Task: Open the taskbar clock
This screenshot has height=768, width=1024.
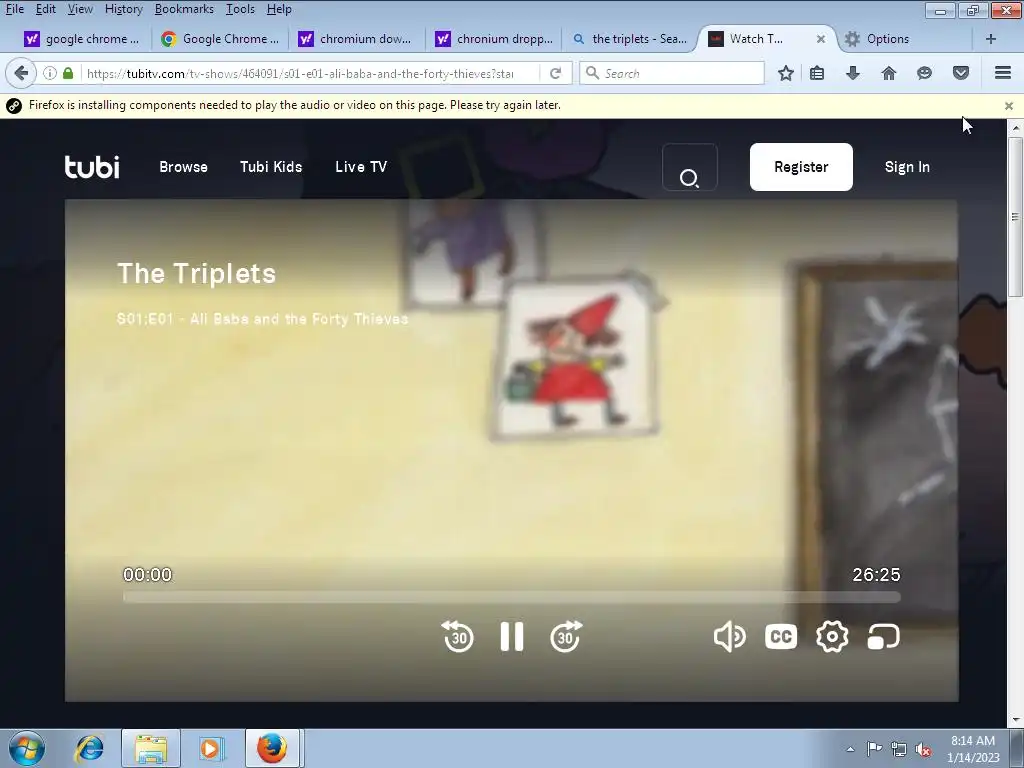Action: pyautogui.click(x=973, y=749)
